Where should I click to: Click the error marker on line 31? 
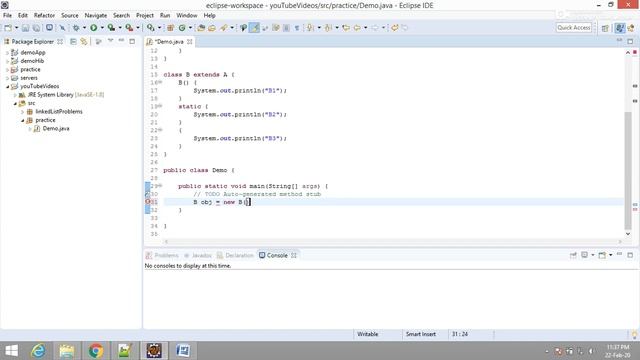pyautogui.click(x=148, y=202)
